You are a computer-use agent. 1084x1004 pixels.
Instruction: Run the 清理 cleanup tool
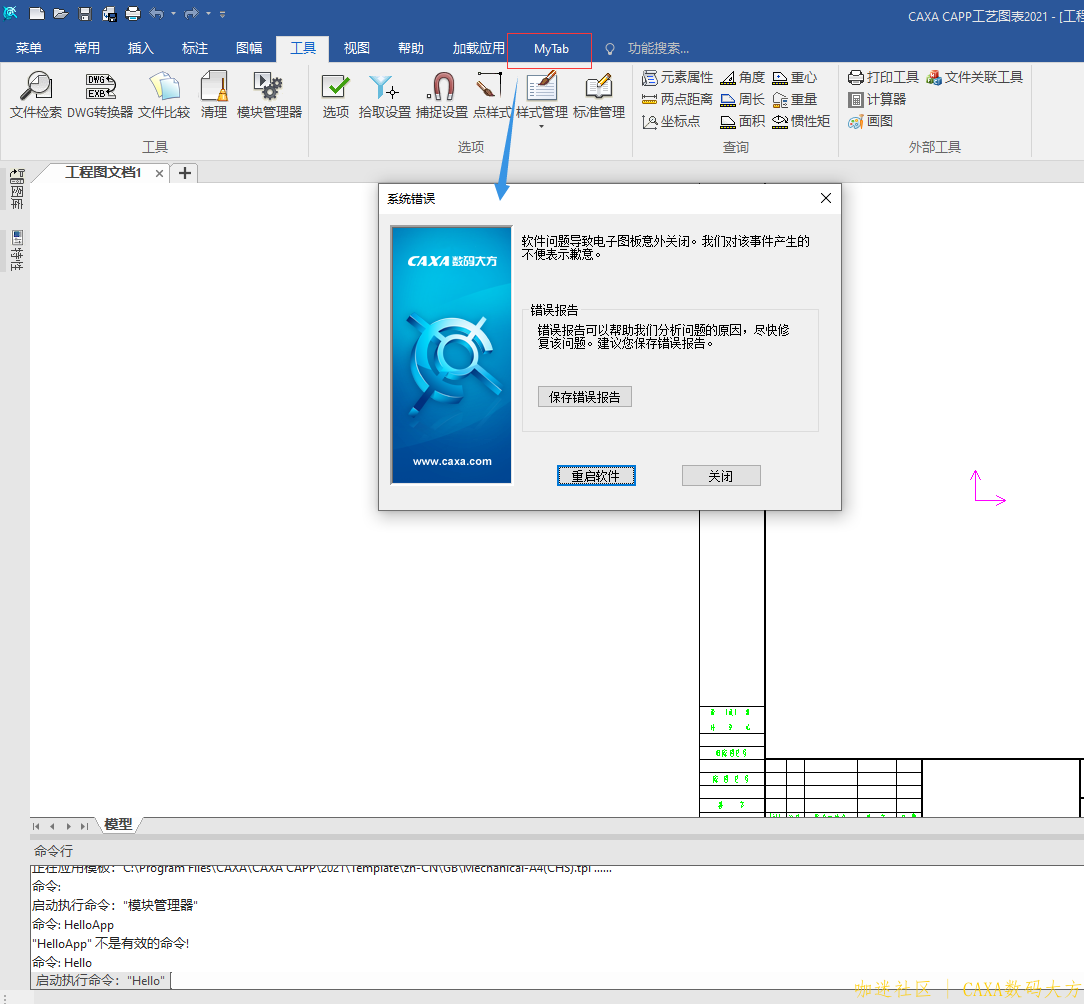214,95
